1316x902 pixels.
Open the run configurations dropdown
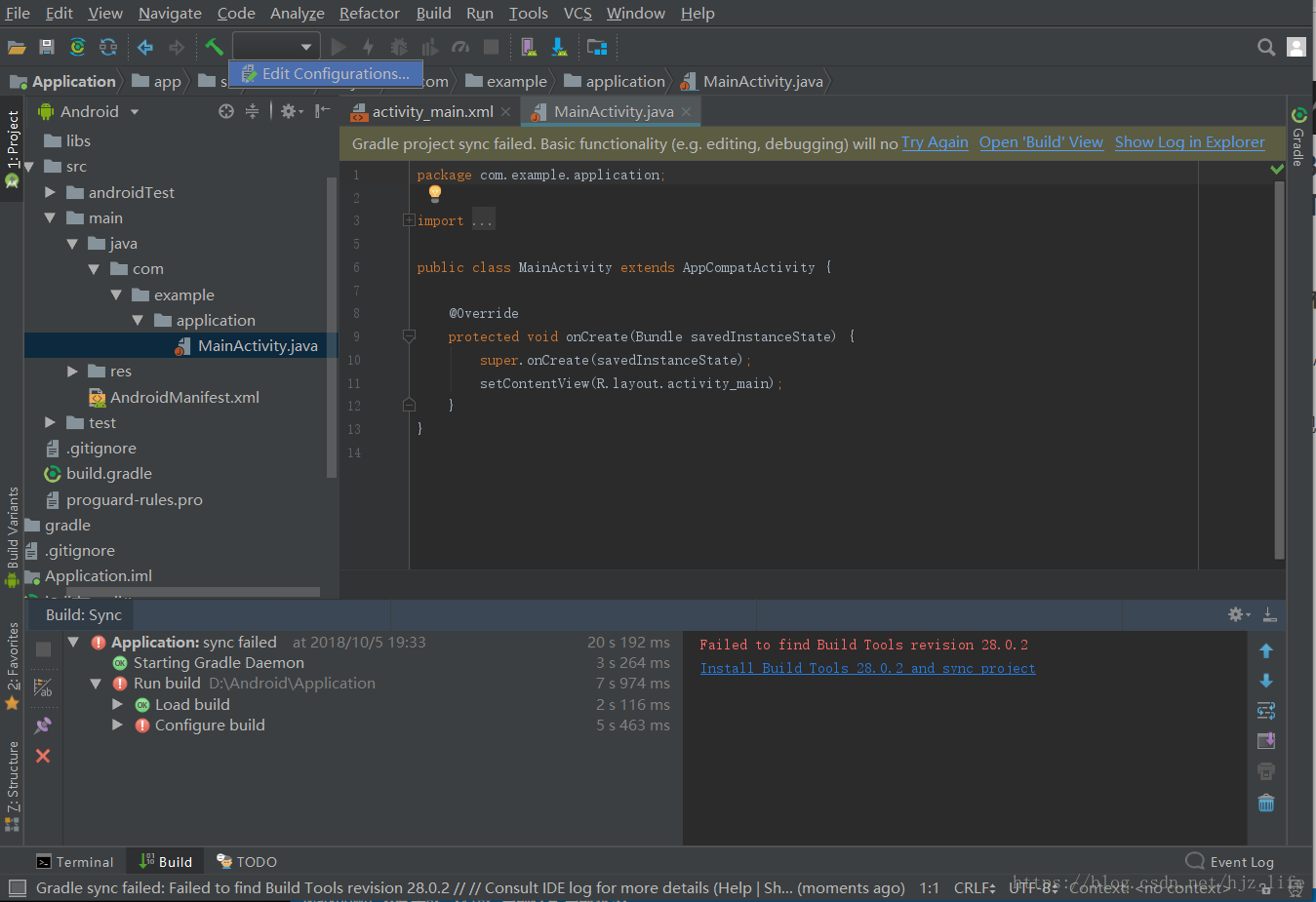click(275, 45)
